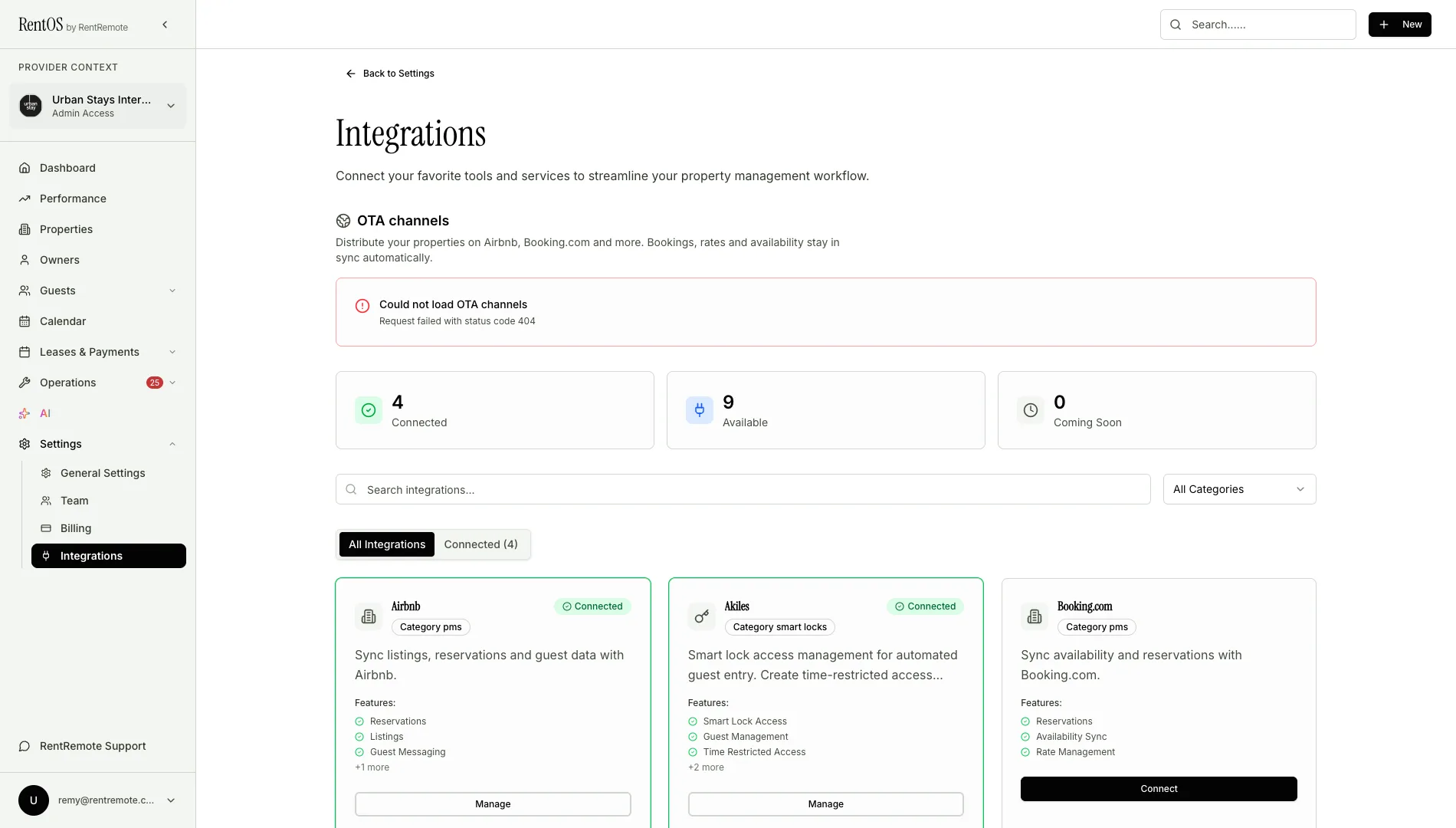This screenshot has width=1456, height=828.
Task: Open RentRemote Support link
Action: 98,746
